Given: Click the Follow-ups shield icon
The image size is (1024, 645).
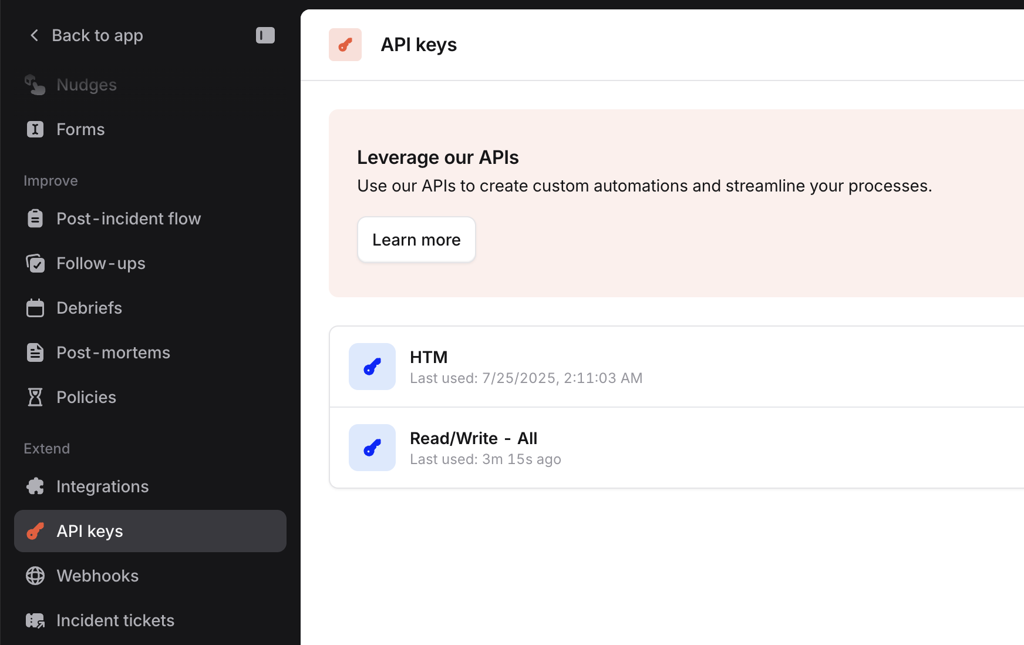Looking at the screenshot, I should tap(34, 263).
